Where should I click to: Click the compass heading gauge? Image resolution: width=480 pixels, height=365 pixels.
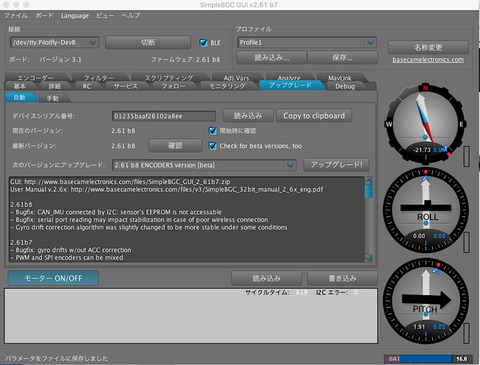[x=425, y=123]
